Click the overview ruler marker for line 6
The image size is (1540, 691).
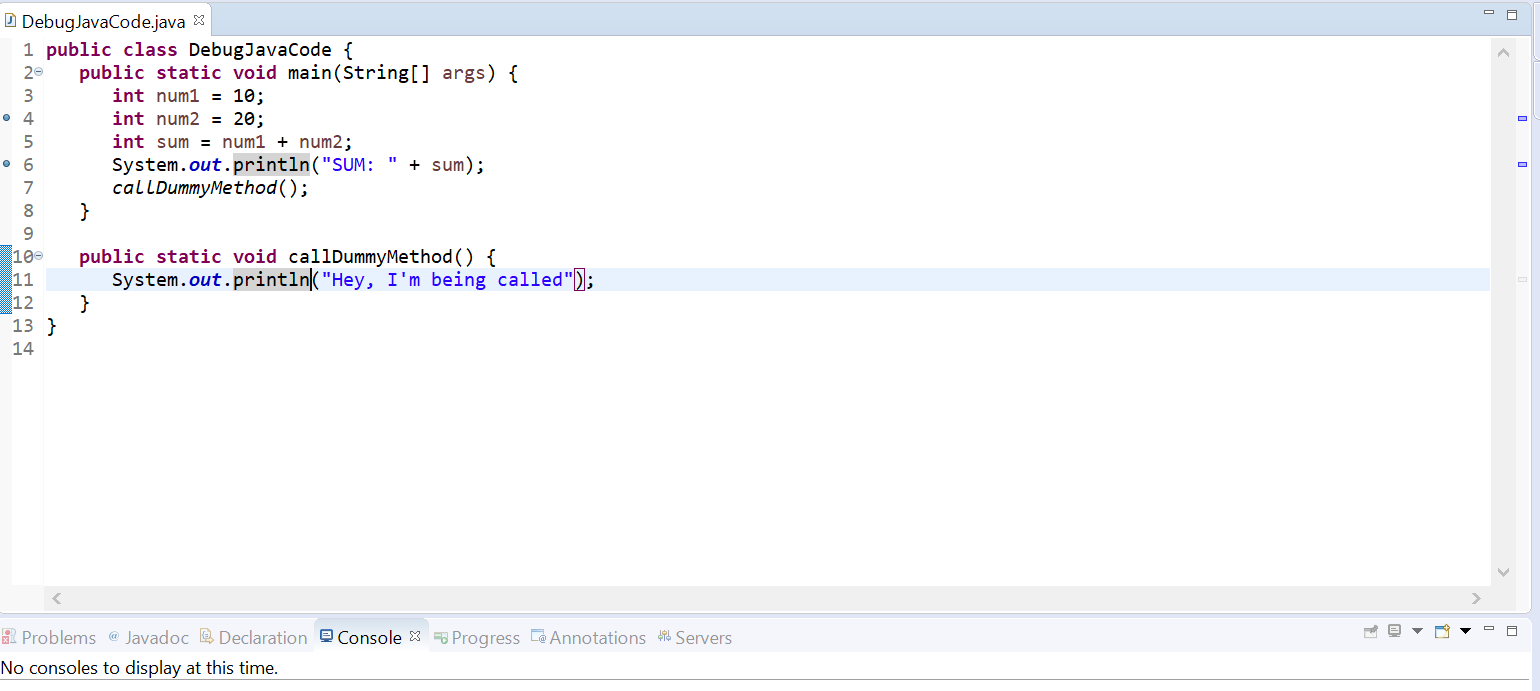click(1523, 163)
